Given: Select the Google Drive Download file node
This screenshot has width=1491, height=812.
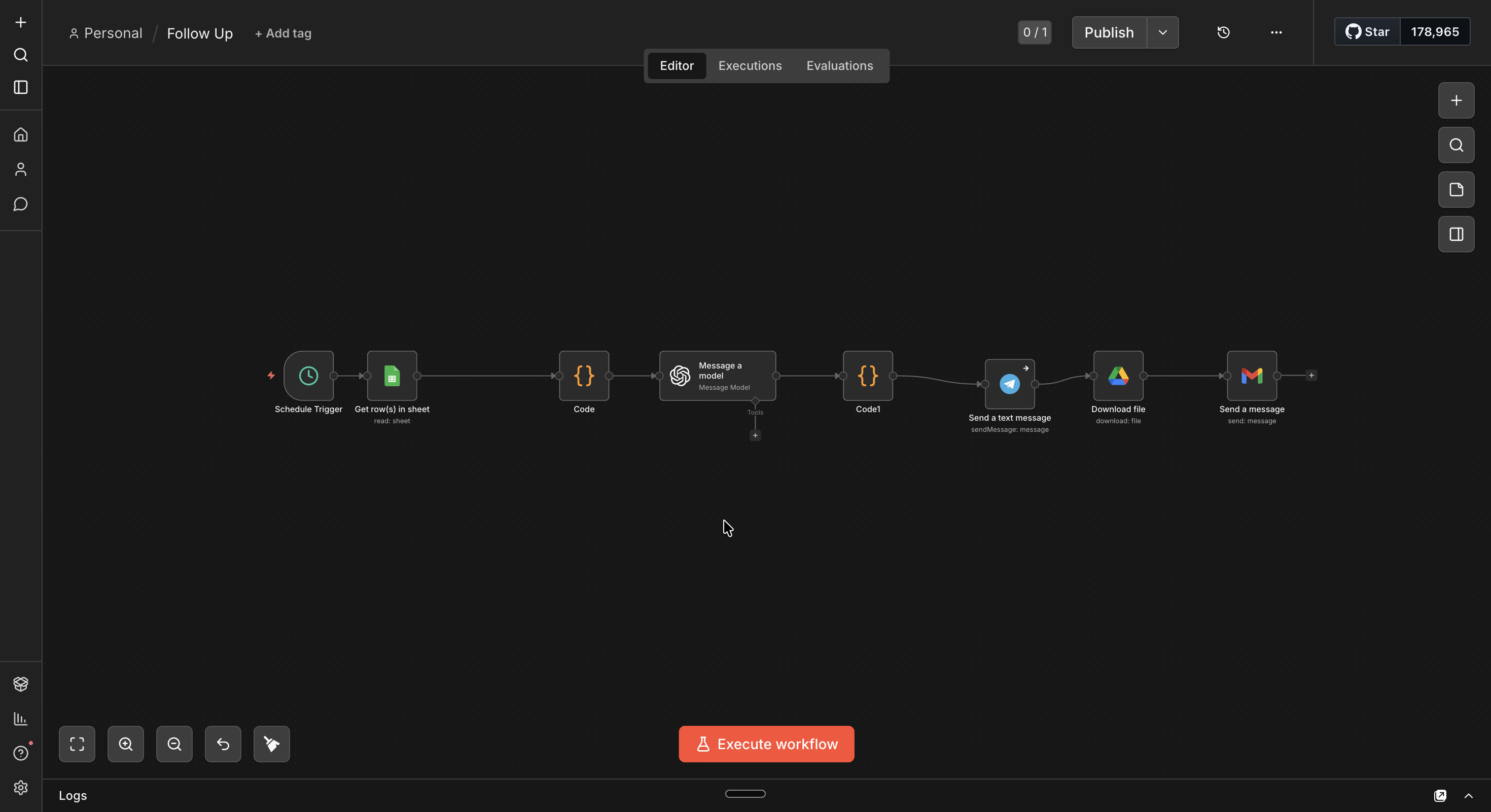Looking at the screenshot, I should click(x=1117, y=376).
